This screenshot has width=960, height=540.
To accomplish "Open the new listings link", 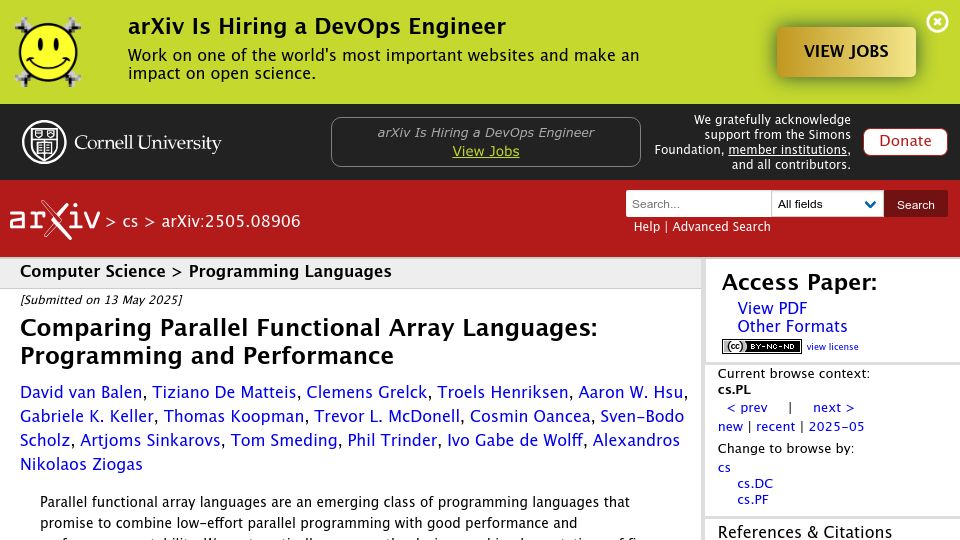I will point(730,427).
